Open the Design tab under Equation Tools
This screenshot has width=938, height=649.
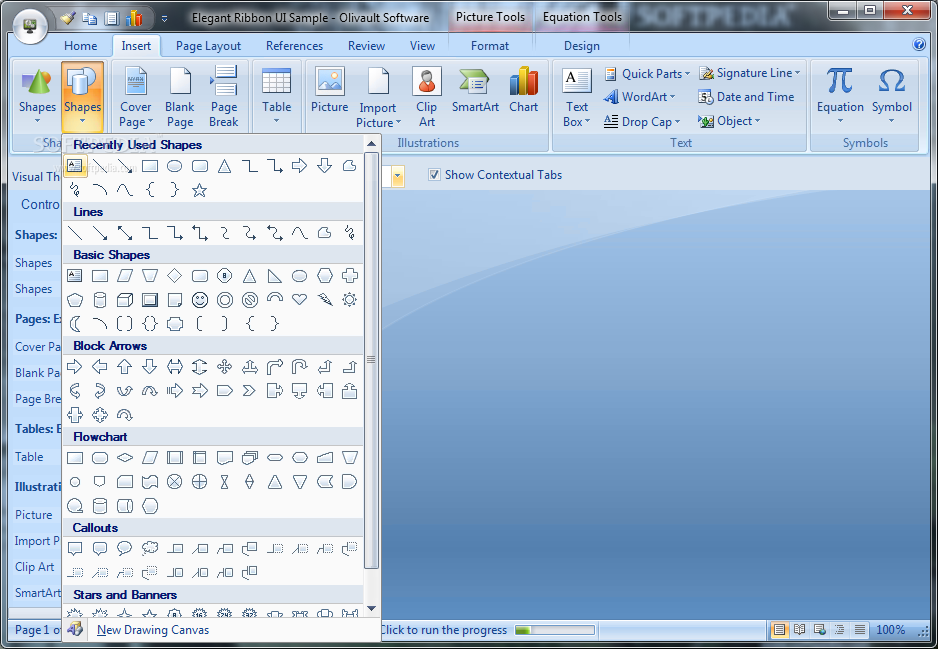pos(581,45)
